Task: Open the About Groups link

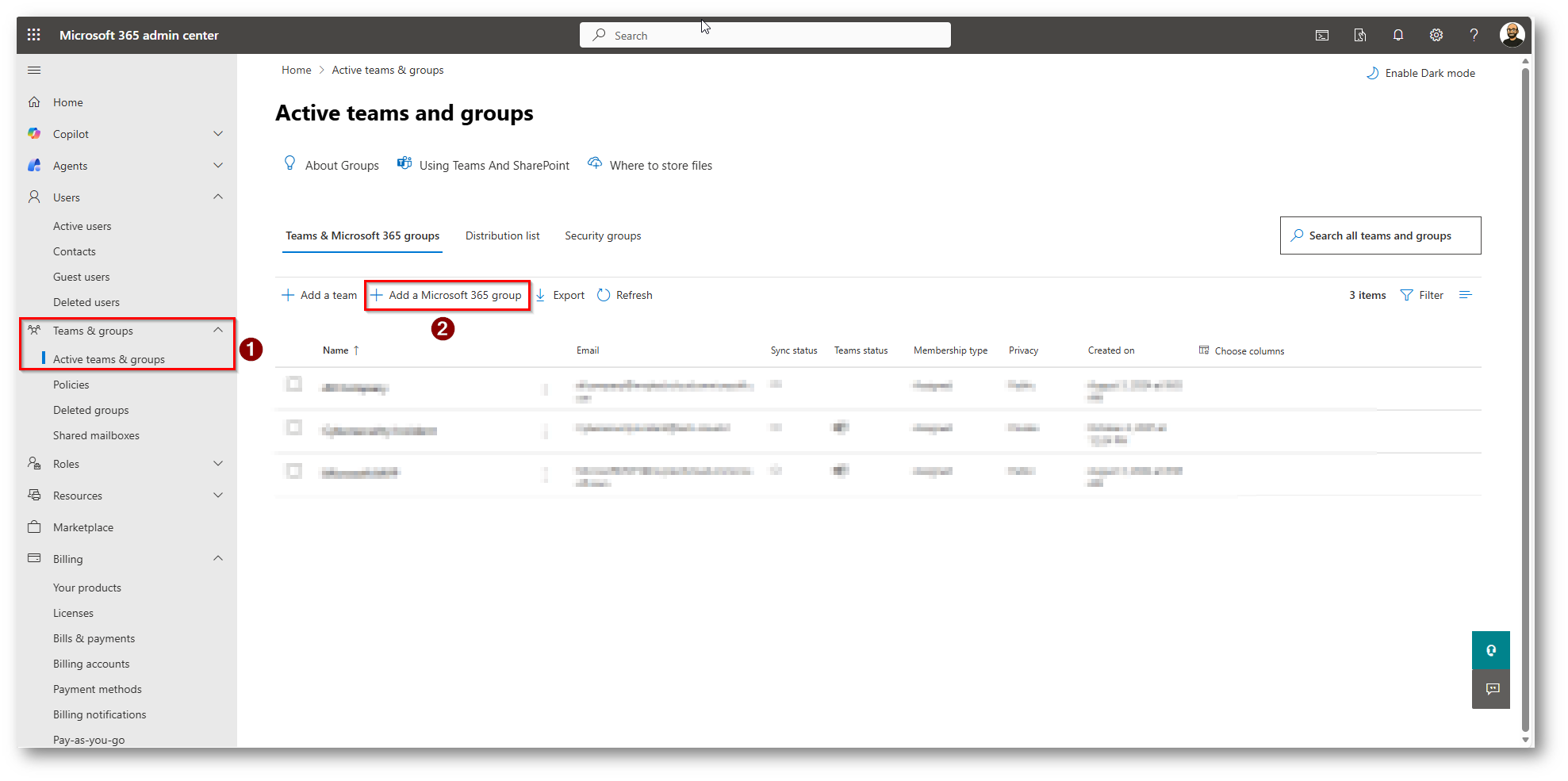Action: 332,165
